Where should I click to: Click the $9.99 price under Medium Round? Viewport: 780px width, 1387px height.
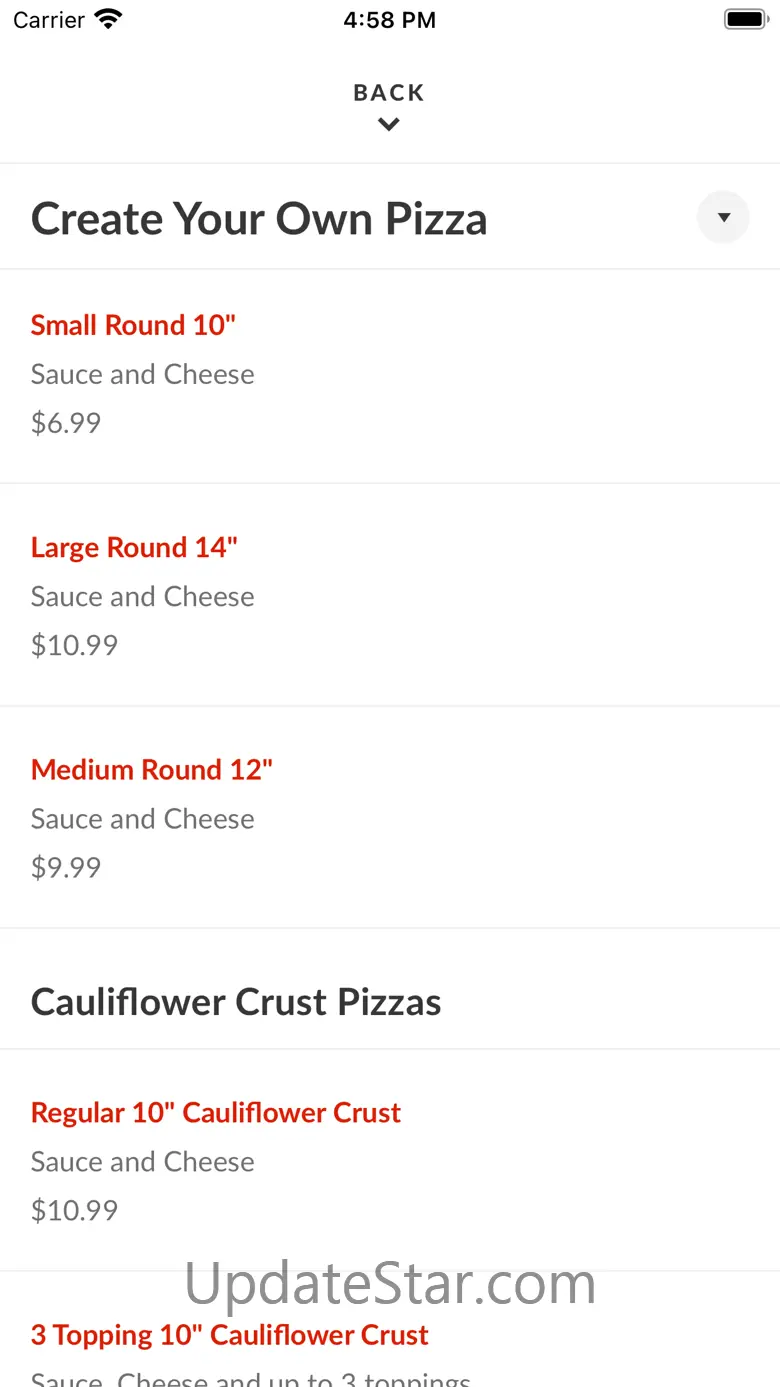coord(66,867)
